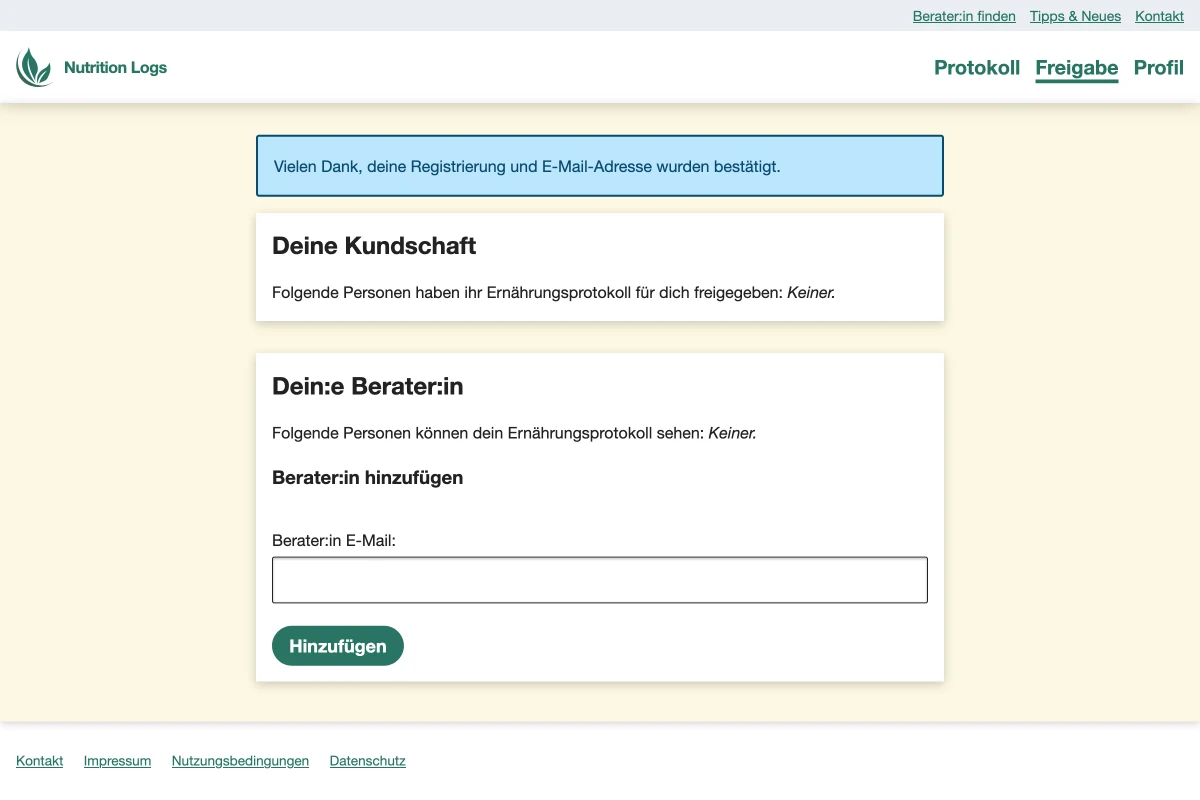
Task: Open the Protokoll navigation item
Action: point(977,68)
